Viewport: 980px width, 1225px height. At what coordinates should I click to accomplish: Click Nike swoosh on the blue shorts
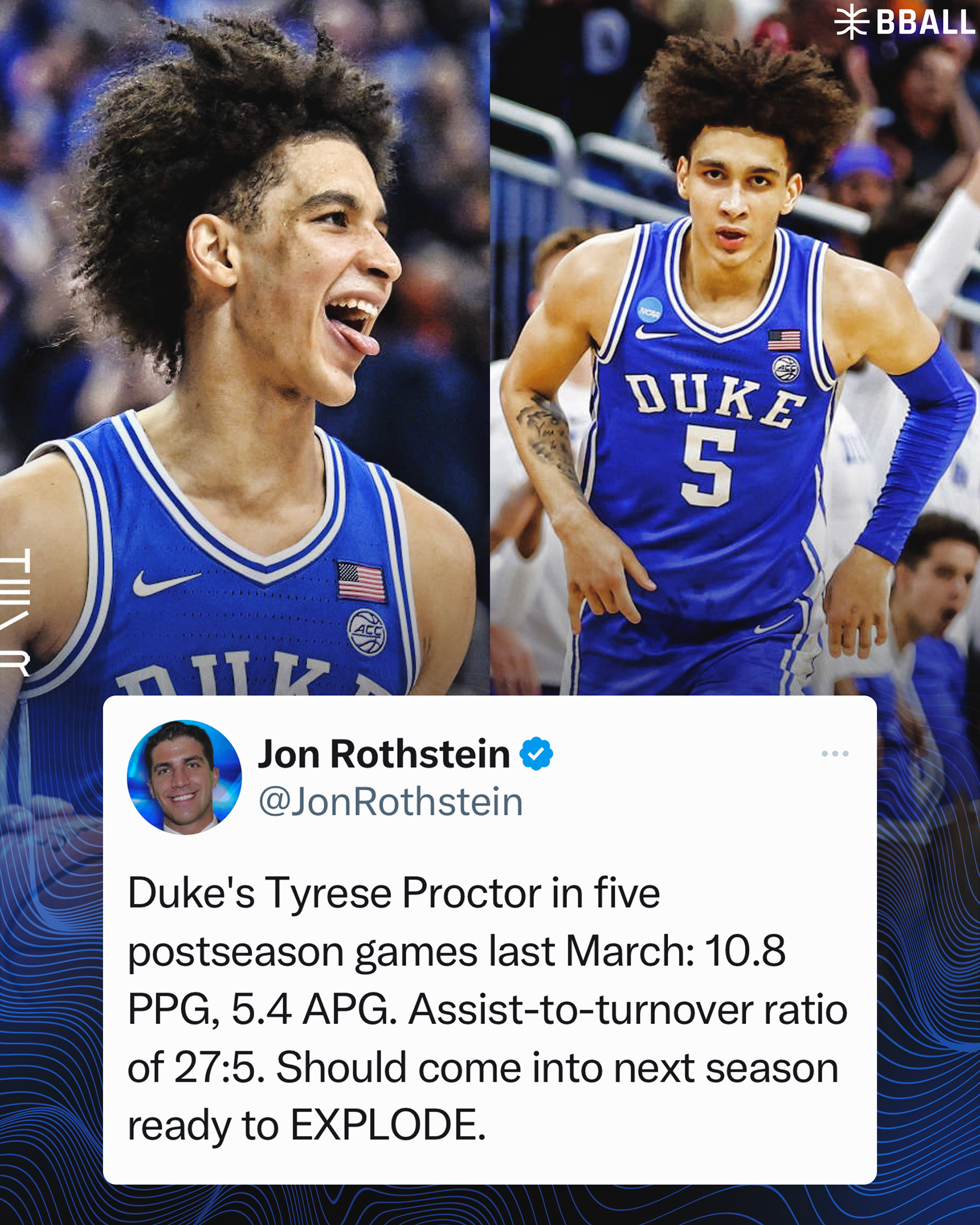click(773, 624)
